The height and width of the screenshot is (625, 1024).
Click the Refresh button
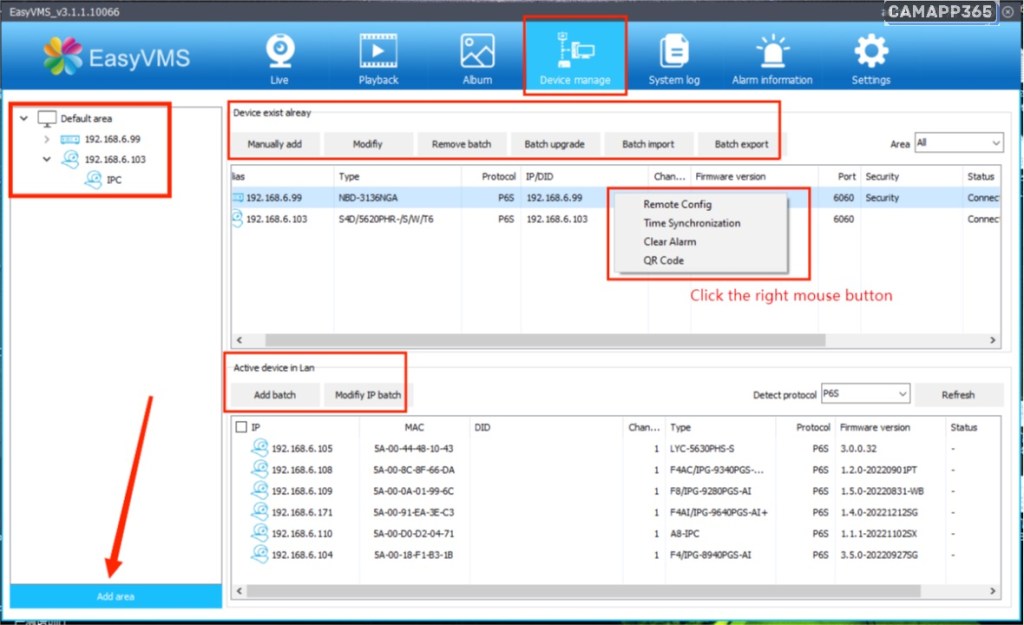point(957,394)
